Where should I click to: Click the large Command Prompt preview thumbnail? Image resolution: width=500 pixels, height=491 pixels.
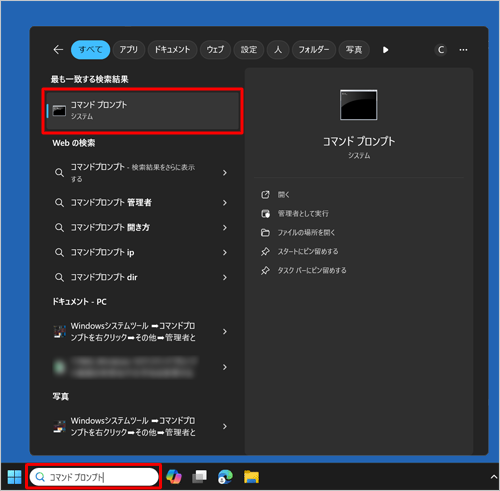click(x=359, y=105)
